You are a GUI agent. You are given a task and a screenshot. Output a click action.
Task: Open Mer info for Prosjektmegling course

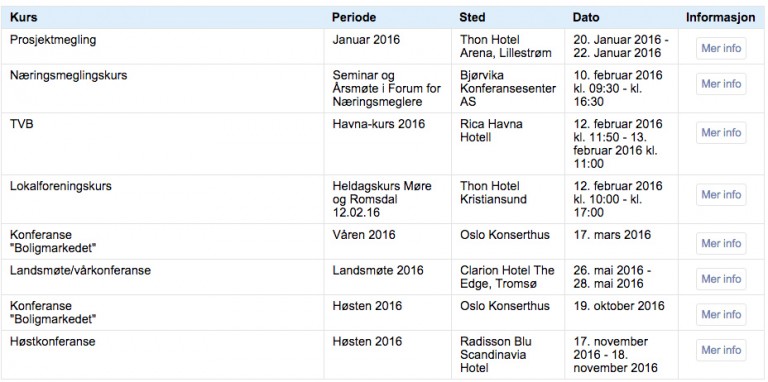[721, 48]
